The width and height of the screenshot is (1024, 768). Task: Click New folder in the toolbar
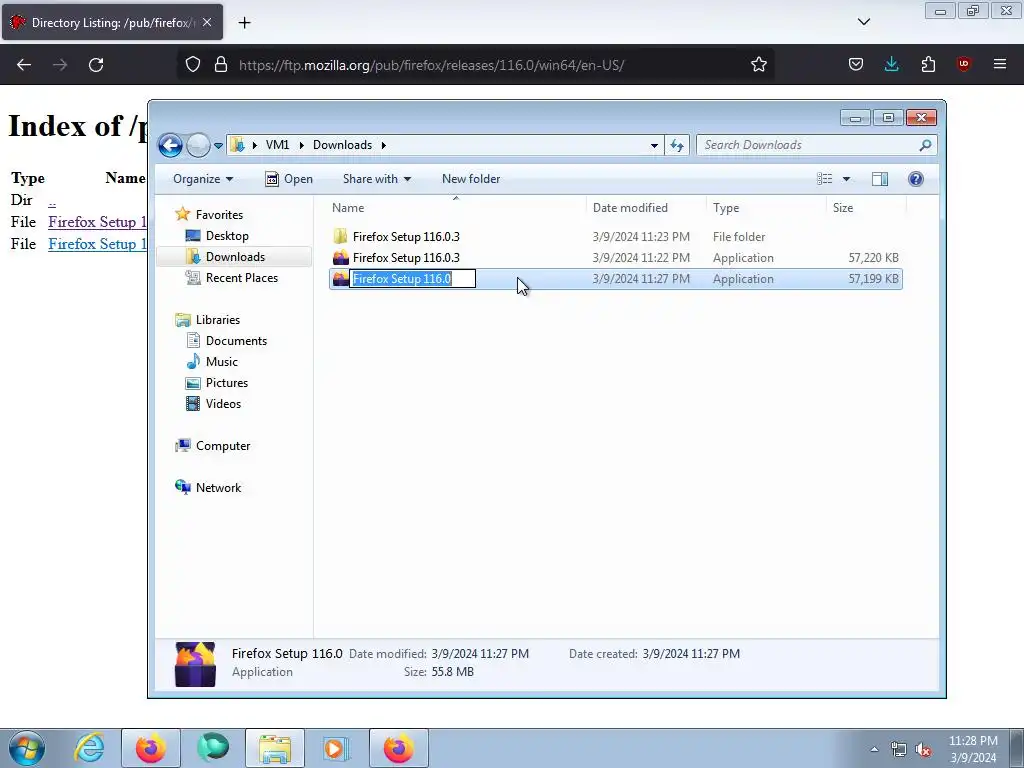pos(471,179)
